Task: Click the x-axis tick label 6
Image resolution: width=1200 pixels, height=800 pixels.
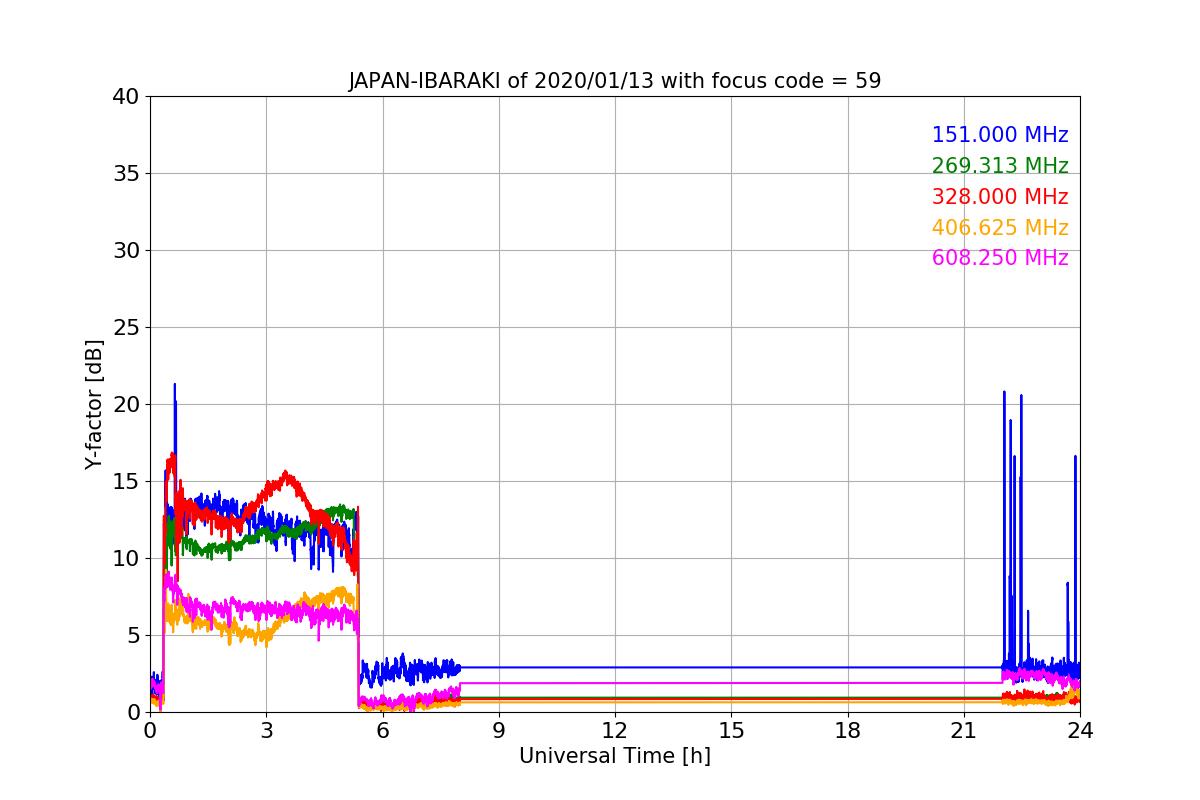Action: click(x=383, y=730)
